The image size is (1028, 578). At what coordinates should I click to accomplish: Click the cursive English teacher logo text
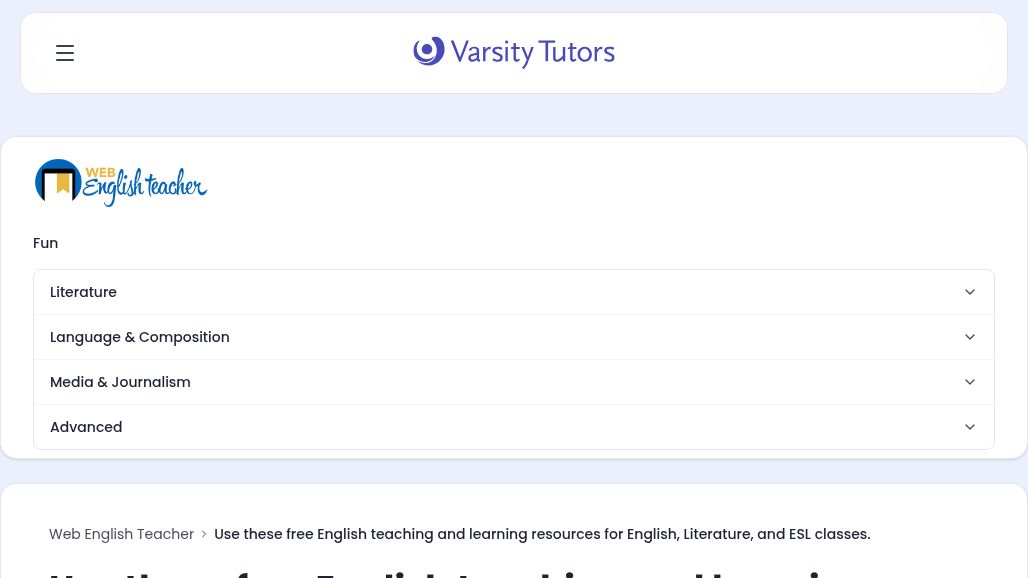[x=145, y=188]
